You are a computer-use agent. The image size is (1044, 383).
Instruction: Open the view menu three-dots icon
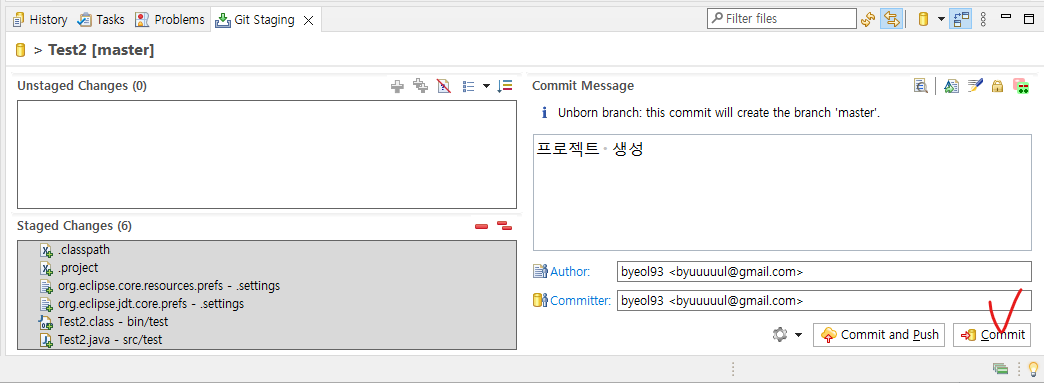click(983, 19)
